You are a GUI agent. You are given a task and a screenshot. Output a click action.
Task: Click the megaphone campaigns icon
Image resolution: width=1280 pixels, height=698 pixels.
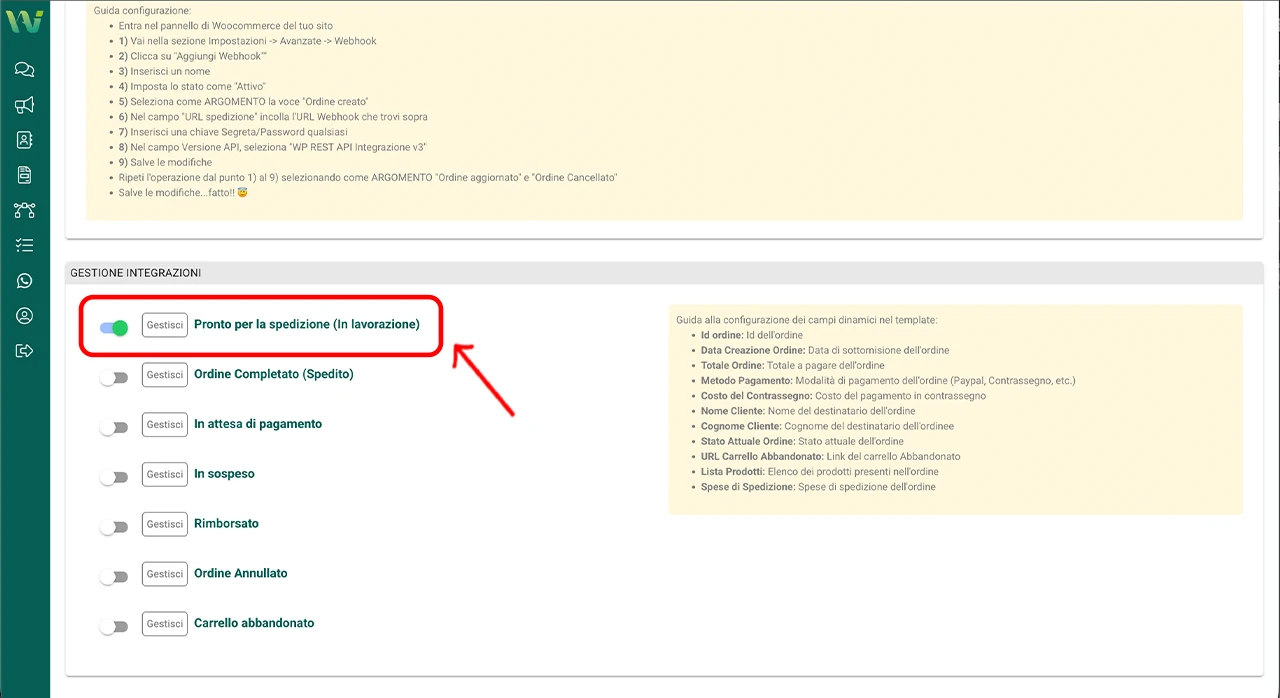[x=25, y=105]
